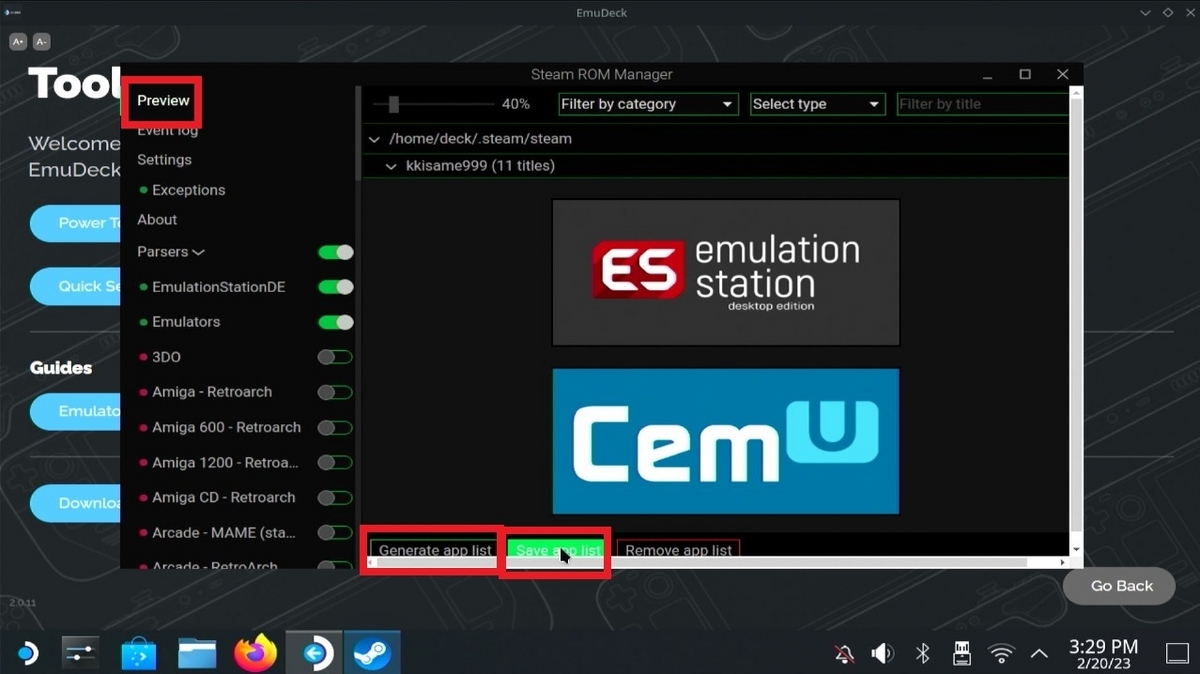Close the Steam ROM Manager window
This screenshot has width=1200, height=674.
tap(1063, 74)
